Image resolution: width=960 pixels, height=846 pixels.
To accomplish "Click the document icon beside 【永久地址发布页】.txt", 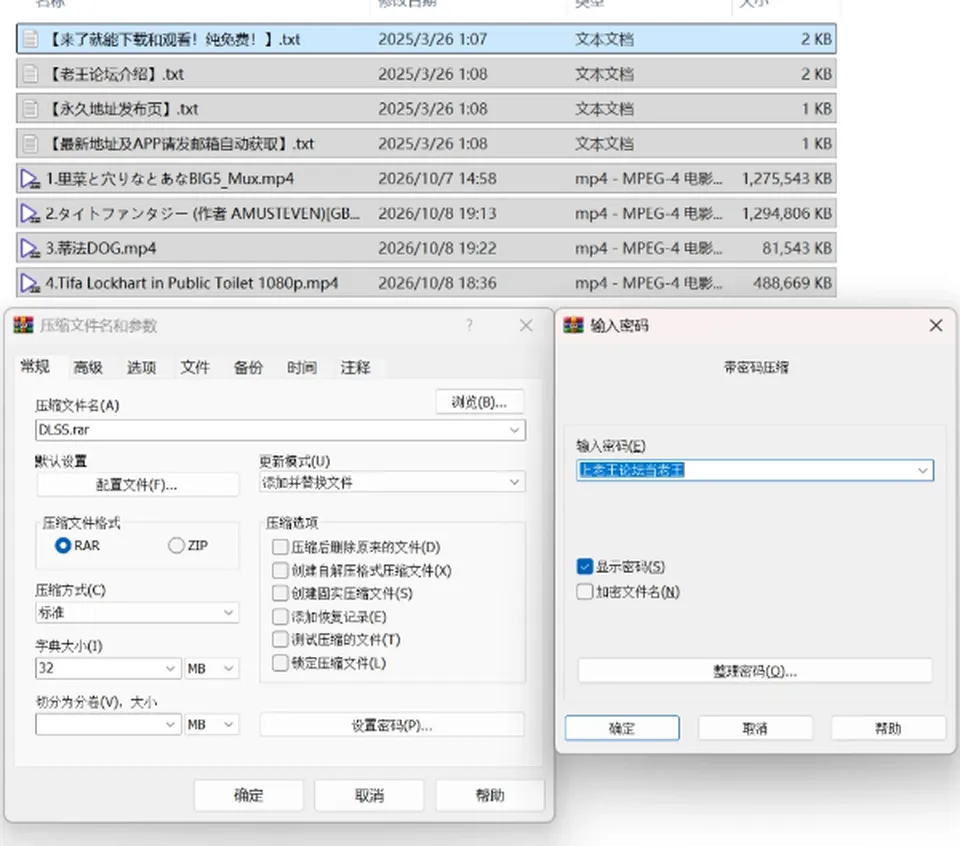I will [x=29, y=109].
